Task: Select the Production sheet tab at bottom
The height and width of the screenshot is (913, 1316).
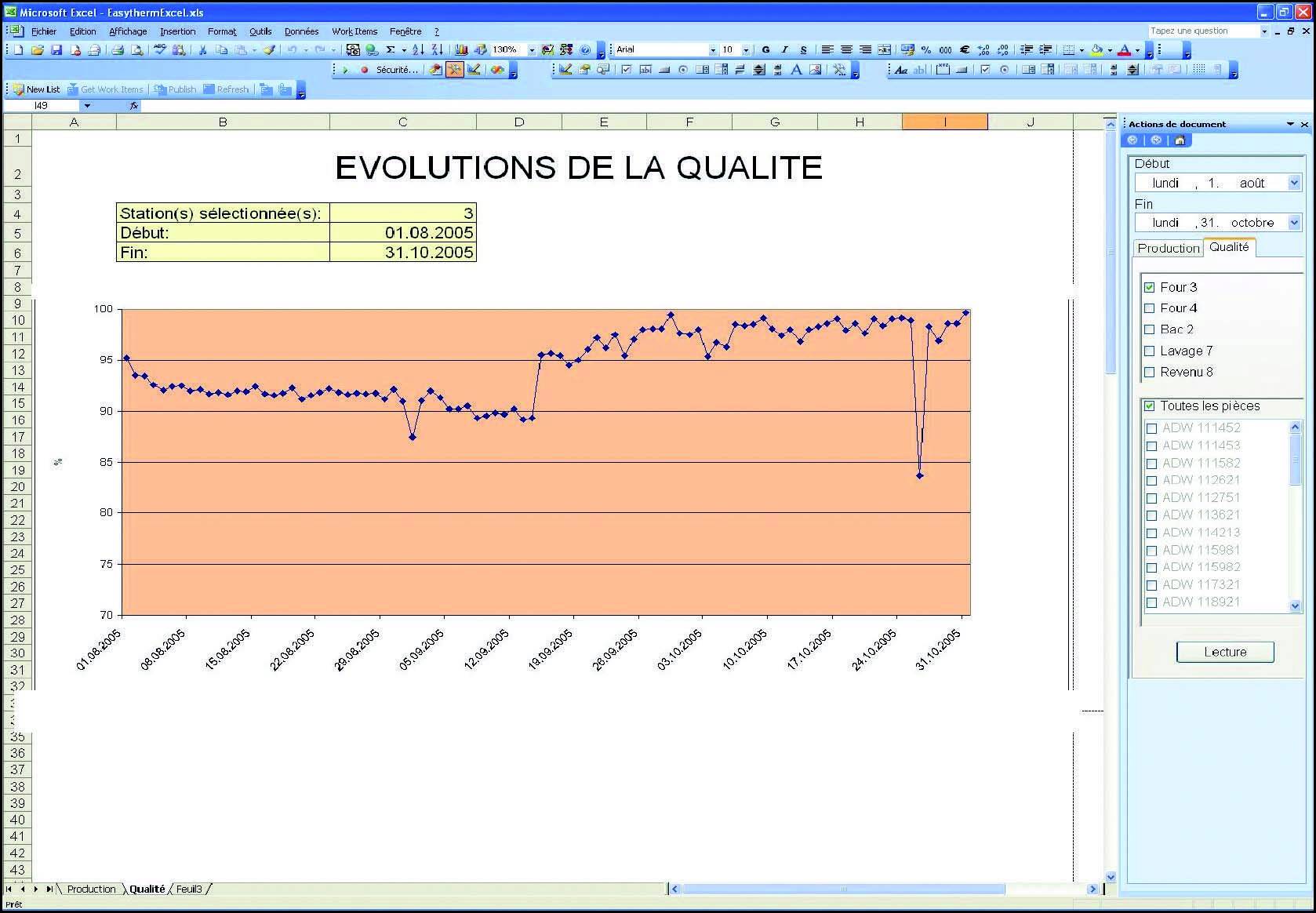Action: coord(91,889)
